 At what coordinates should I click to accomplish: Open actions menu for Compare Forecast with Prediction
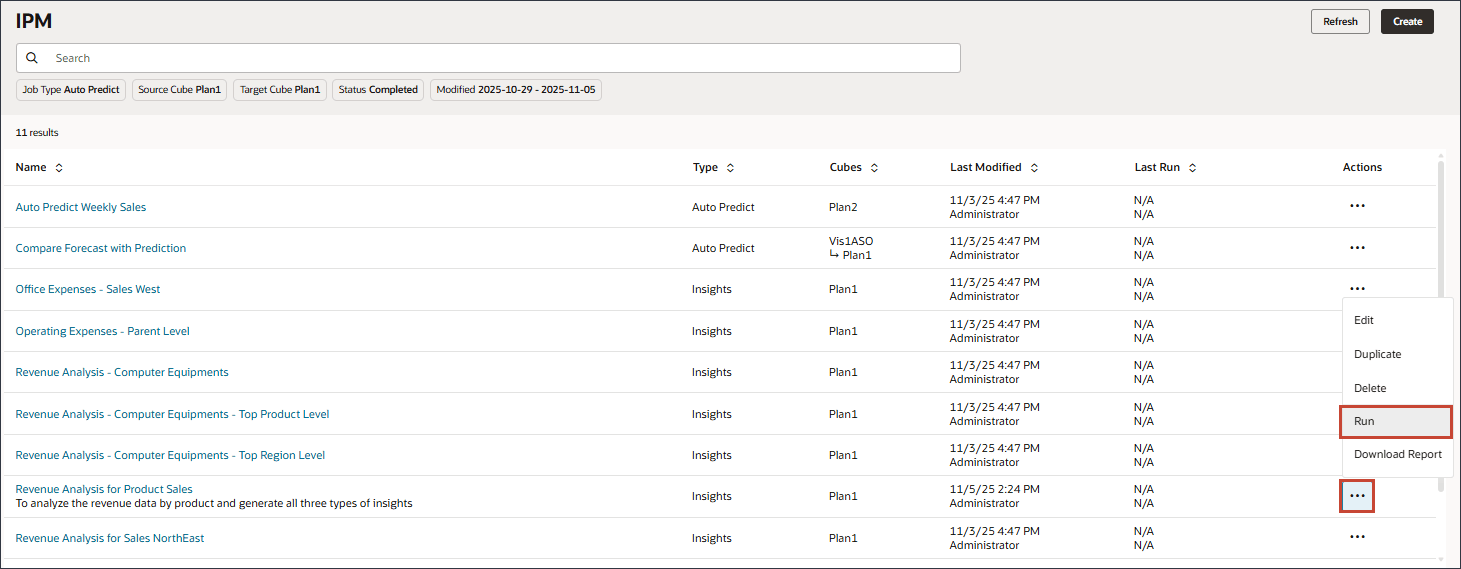click(1357, 248)
